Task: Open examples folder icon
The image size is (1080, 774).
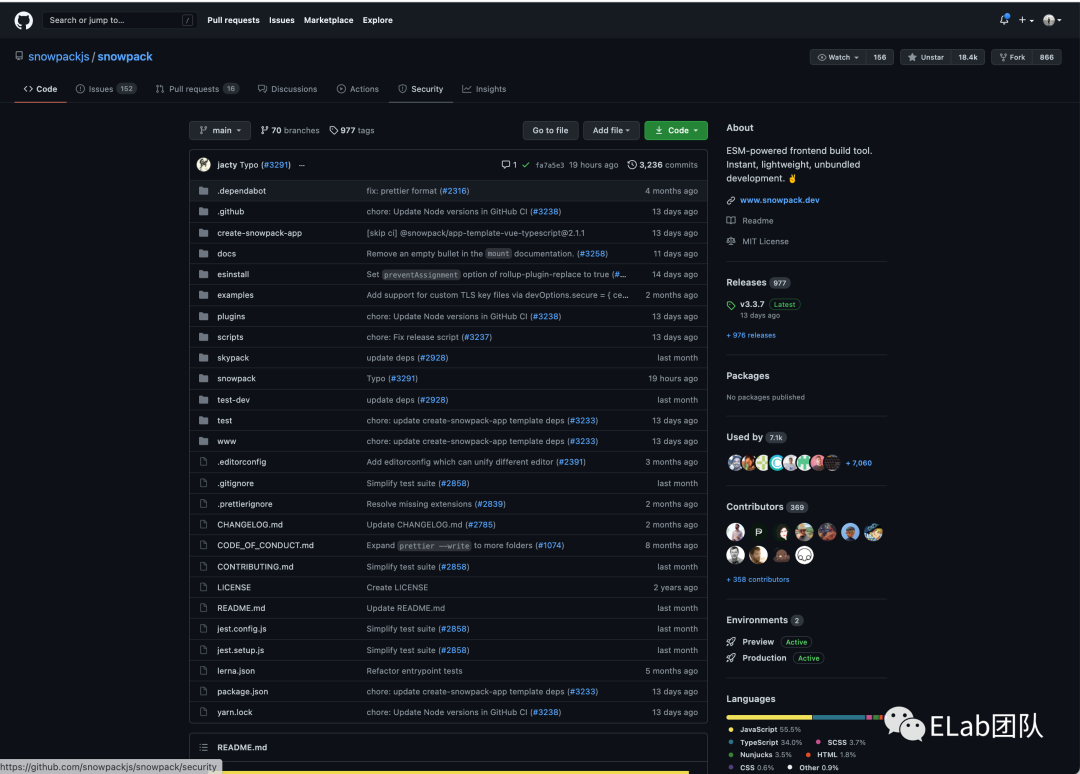Action: [203, 295]
